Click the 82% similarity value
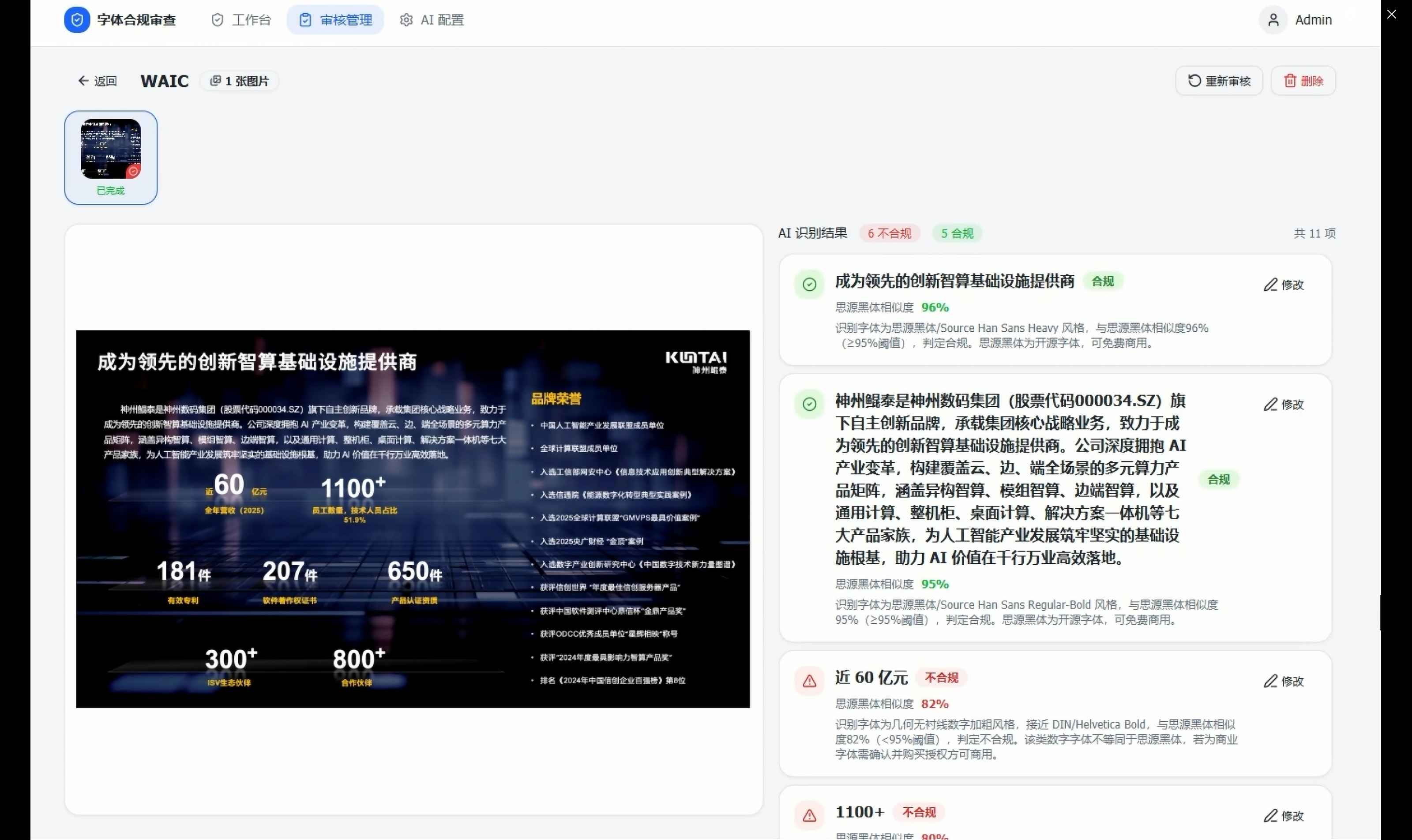The width and height of the screenshot is (1412, 840). pos(935,704)
